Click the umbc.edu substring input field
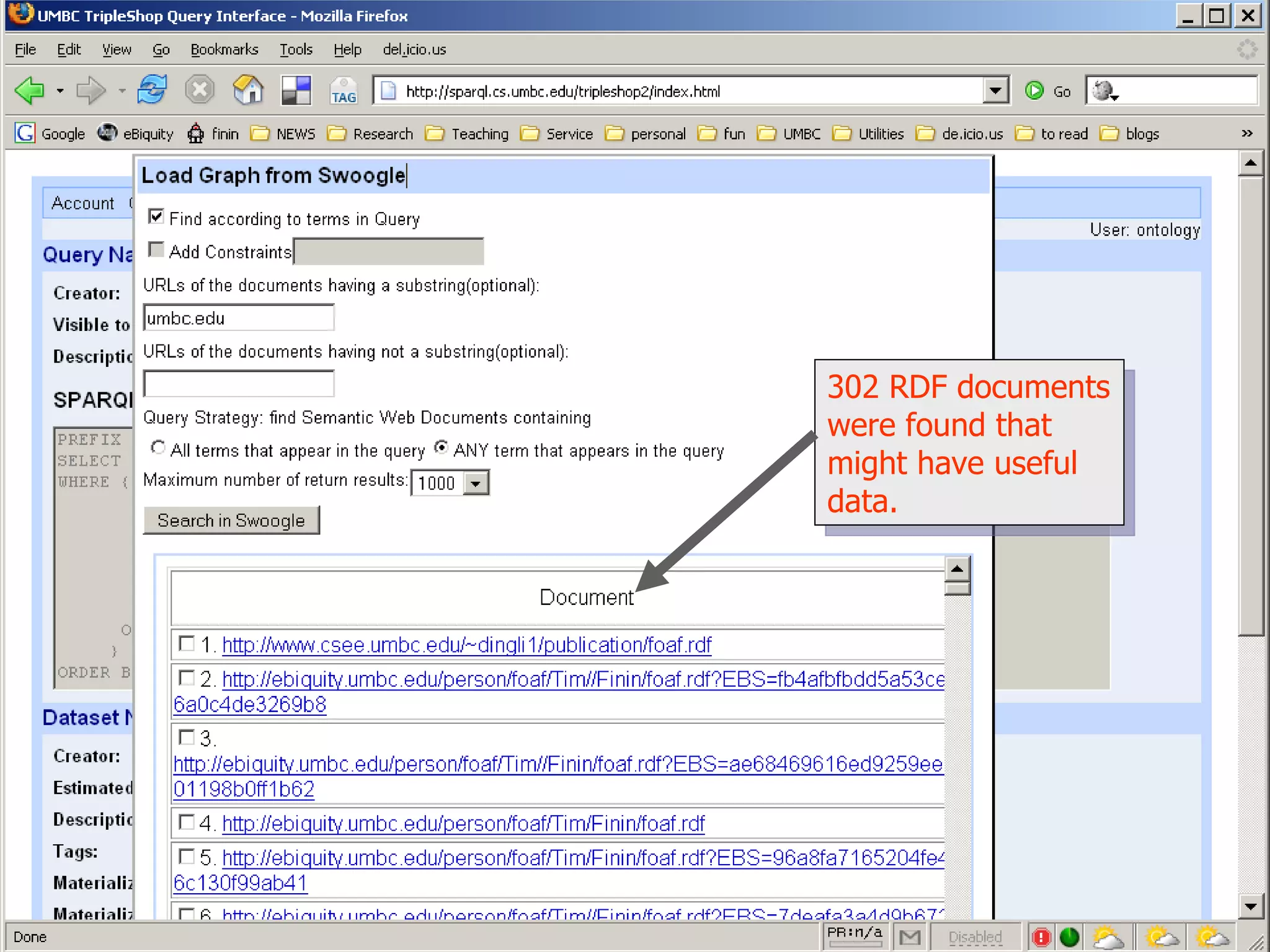The image size is (1270, 952). (x=239, y=318)
